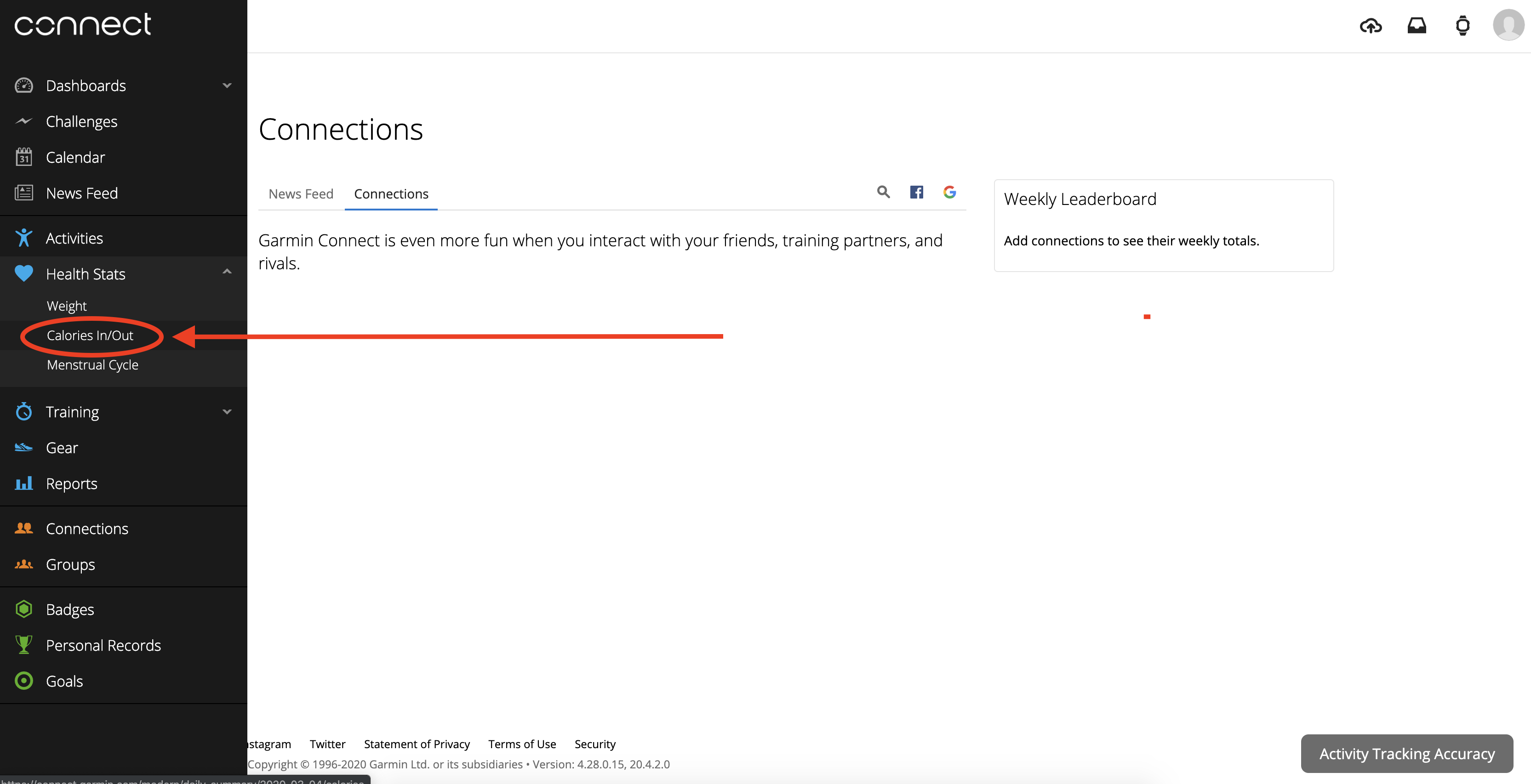Open the Statement of Privacy link
Viewport: 1531px width, 784px height.
point(417,744)
